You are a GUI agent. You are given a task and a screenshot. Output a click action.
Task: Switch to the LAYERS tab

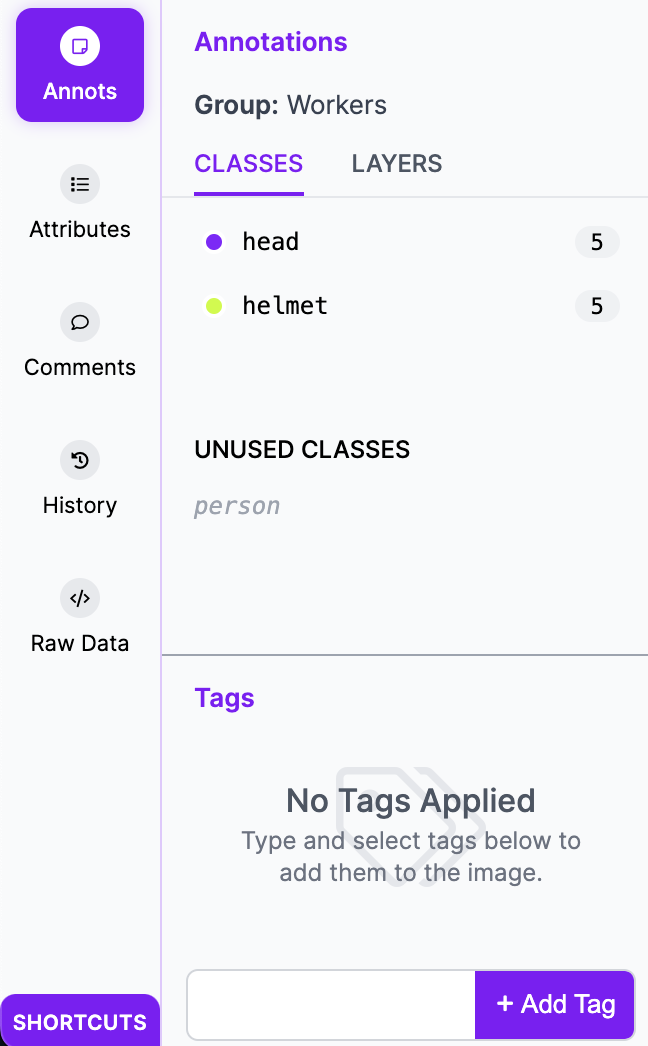point(396,163)
